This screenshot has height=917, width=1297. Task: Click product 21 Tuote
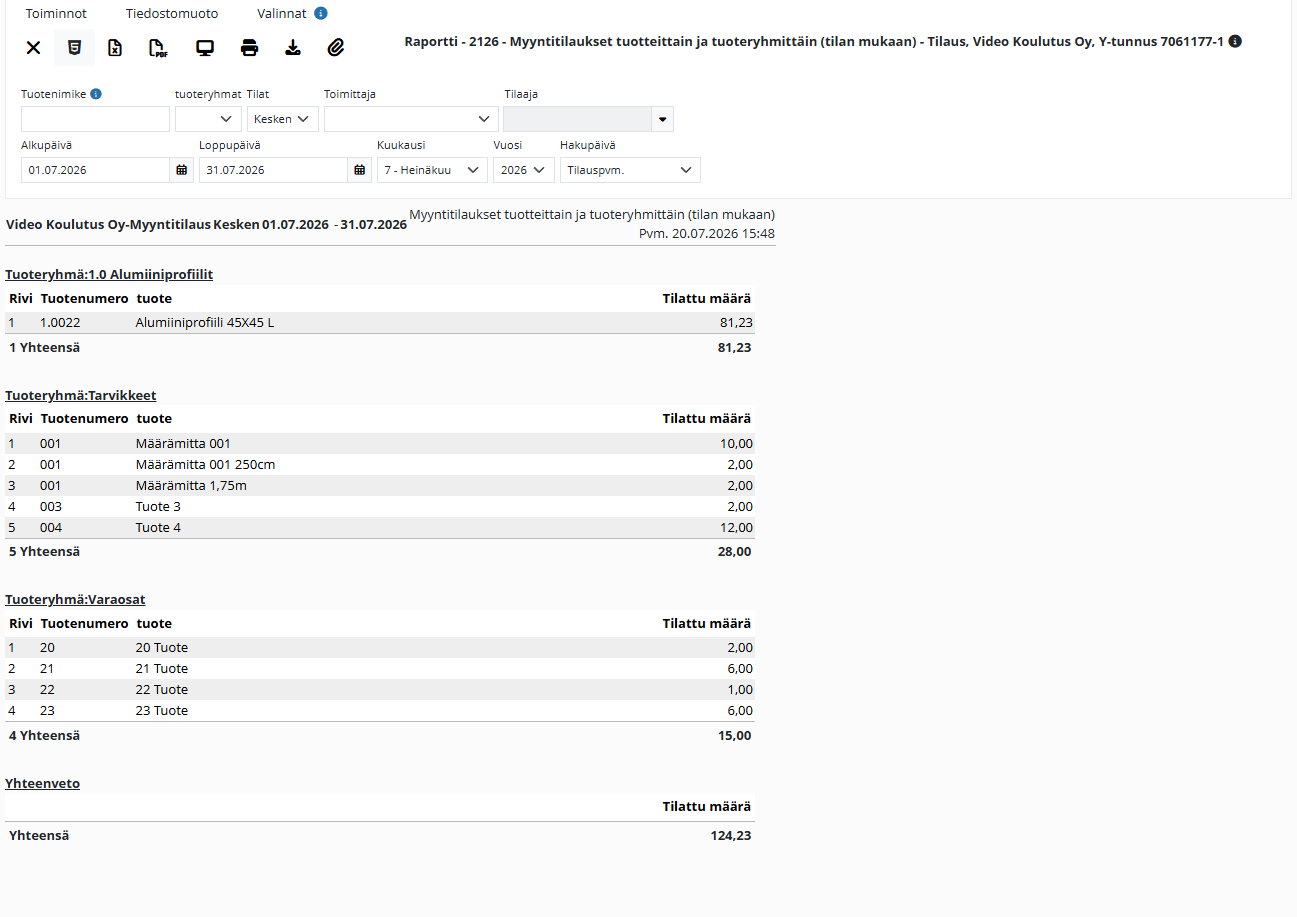[x=162, y=668]
